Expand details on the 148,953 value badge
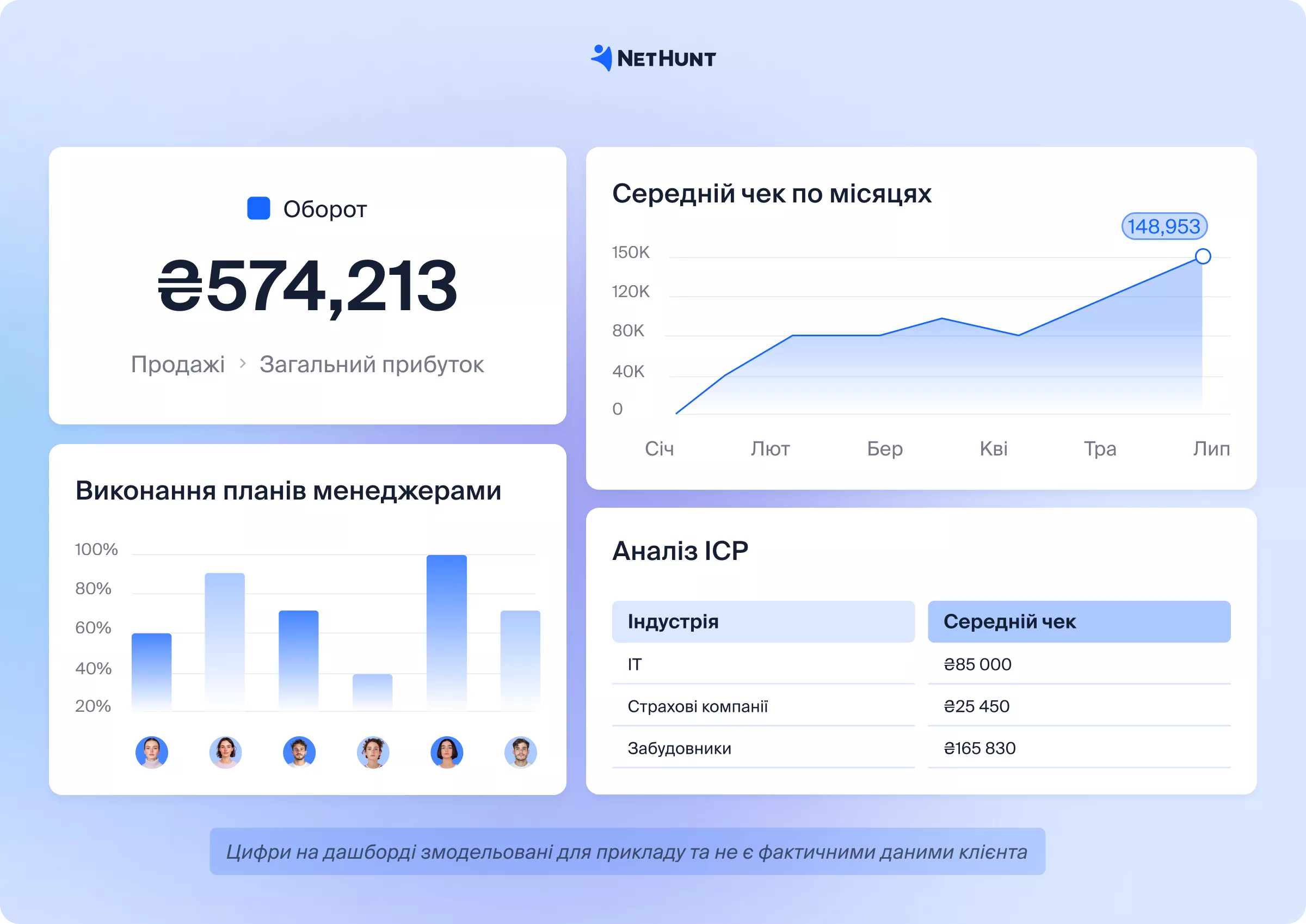The height and width of the screenshot is (924, 1306). click(x=1164, y=226)
